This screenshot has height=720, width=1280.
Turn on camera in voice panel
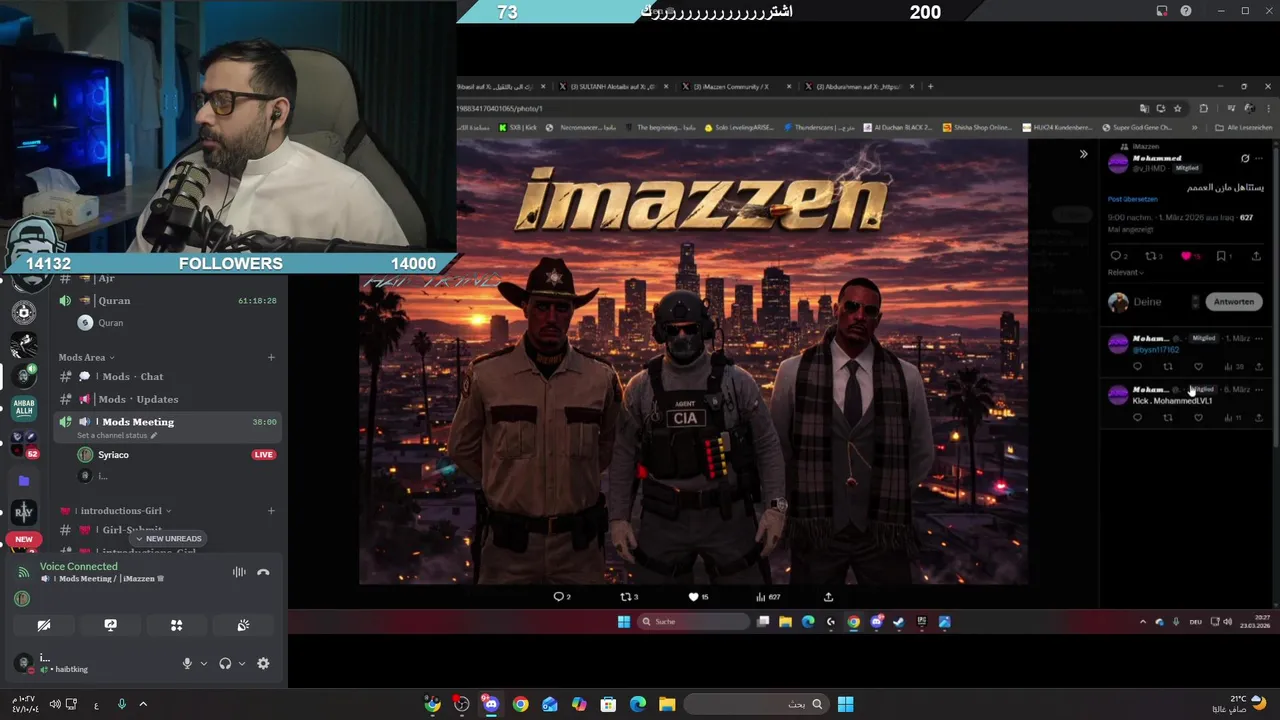click(x=44, y=625)
